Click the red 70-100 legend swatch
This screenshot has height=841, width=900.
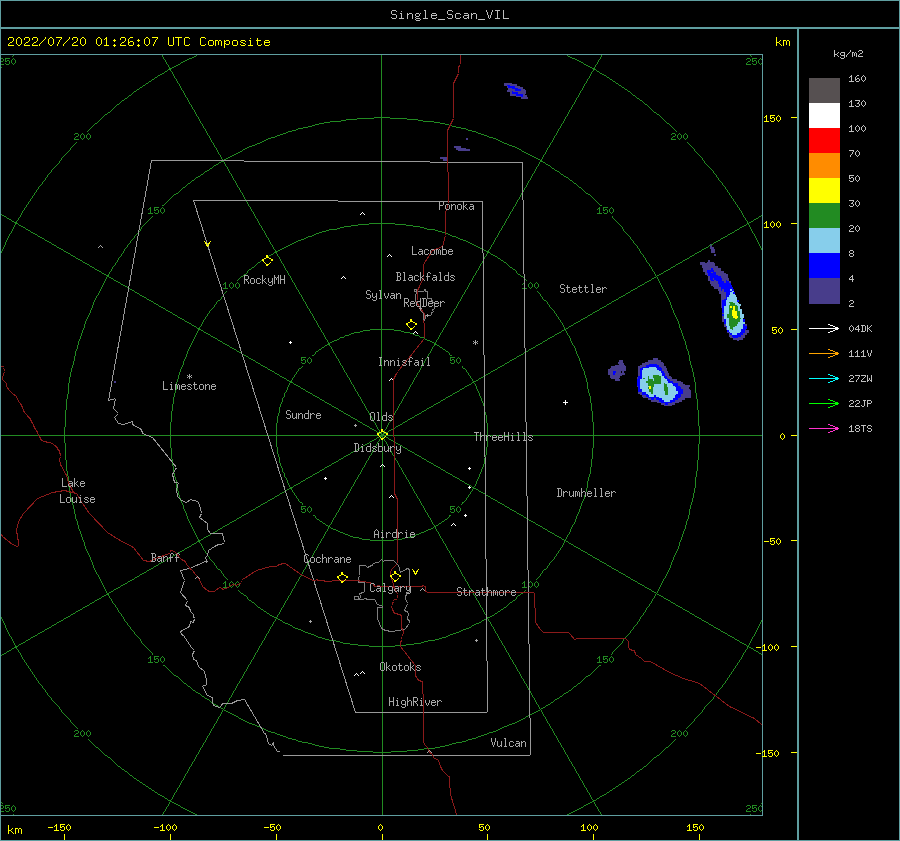[824, 141]
